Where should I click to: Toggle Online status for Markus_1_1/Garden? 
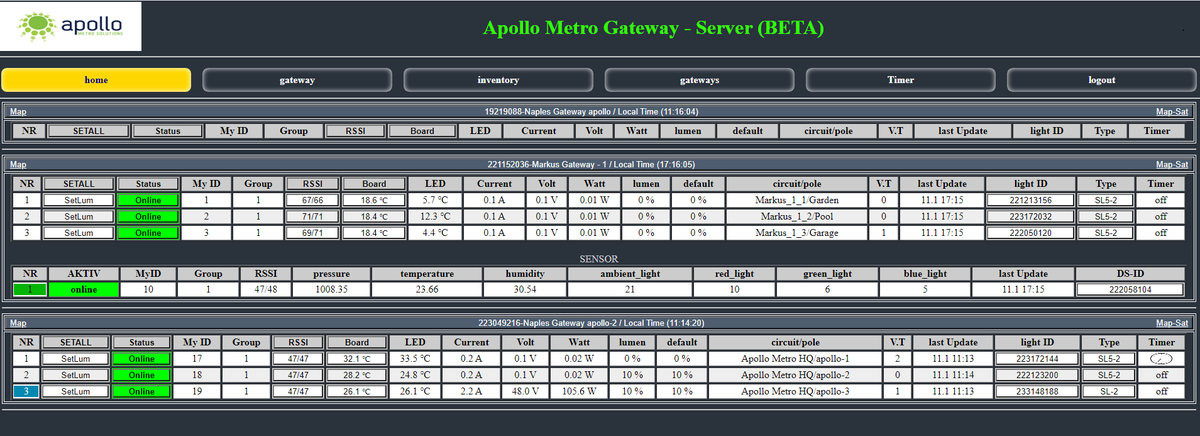point(148,200)
